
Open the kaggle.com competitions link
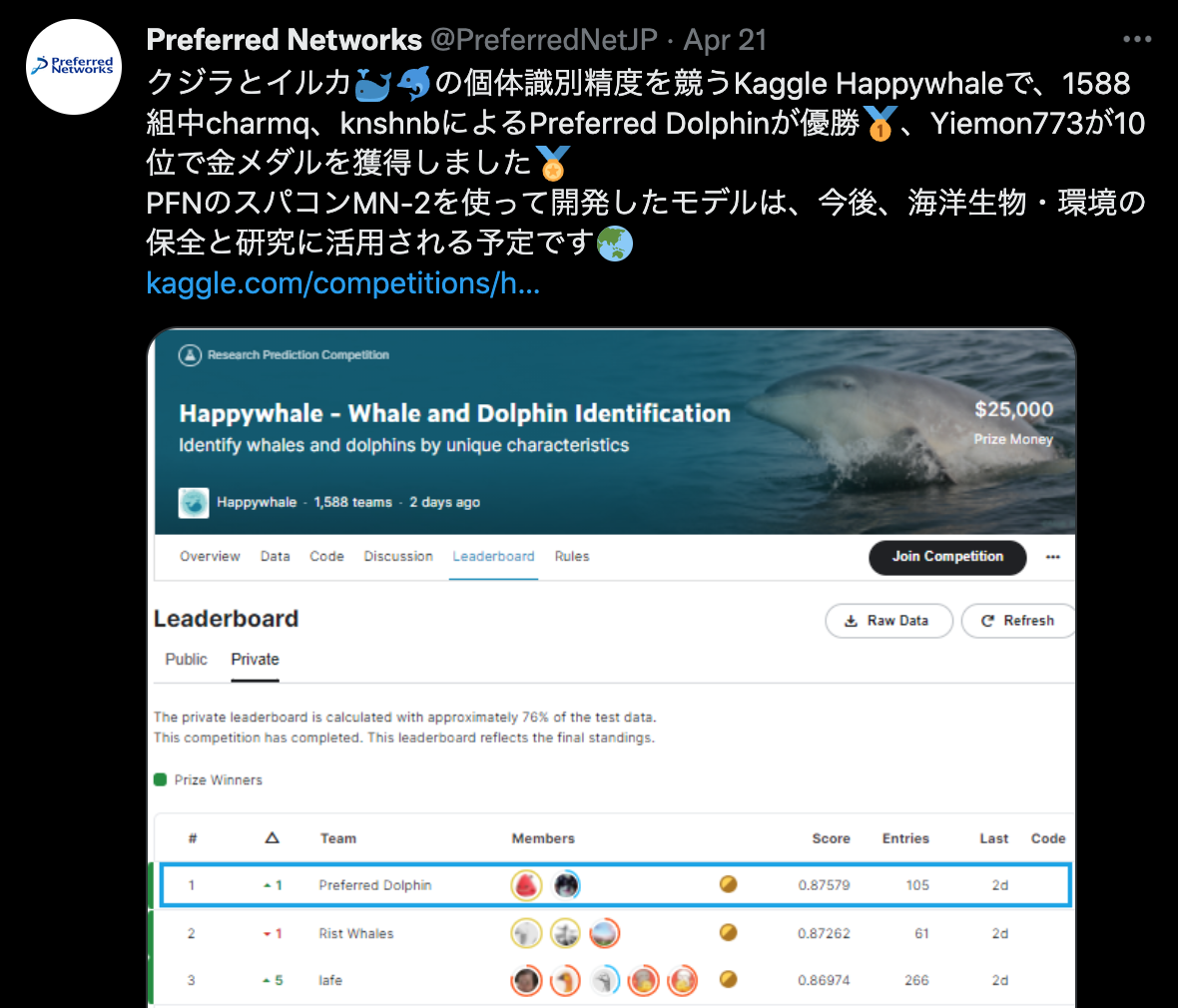click(x=342, y=283)
